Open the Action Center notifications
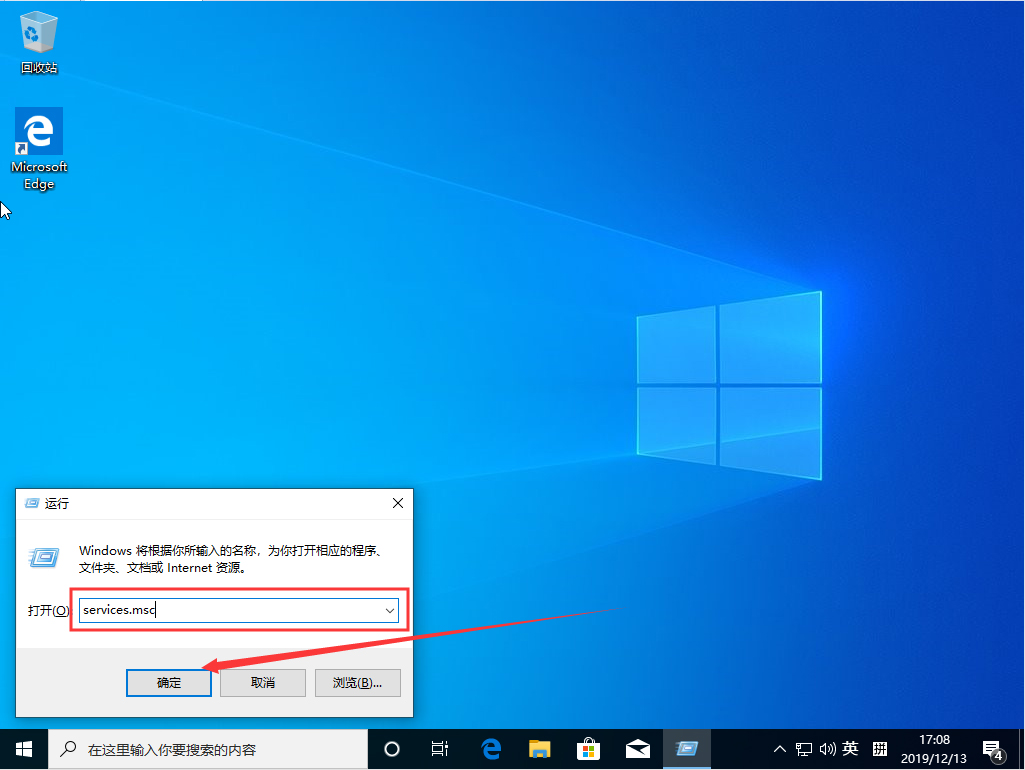This screenshot has height=770, width=1025. (x=993, y=748)
